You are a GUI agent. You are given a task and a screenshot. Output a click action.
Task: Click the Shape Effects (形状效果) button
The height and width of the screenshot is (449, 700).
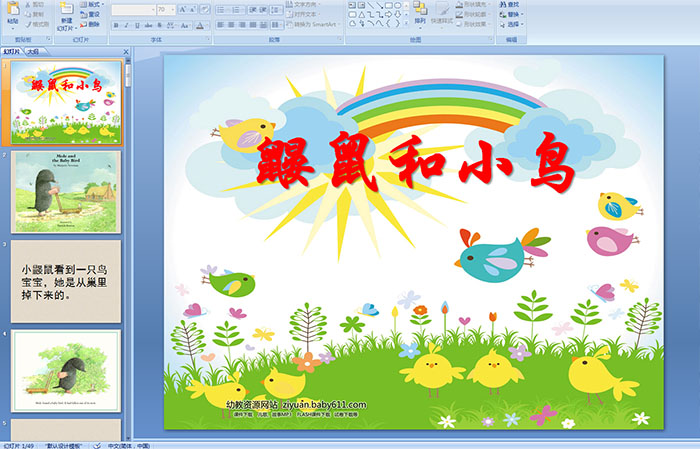[473, 24]
